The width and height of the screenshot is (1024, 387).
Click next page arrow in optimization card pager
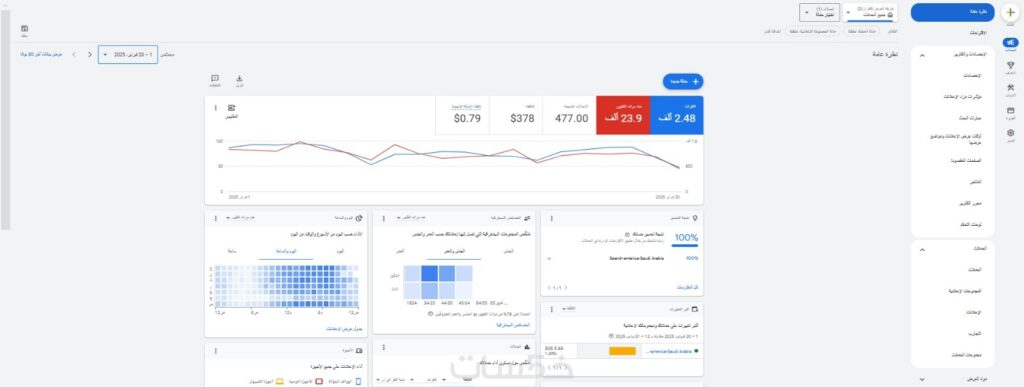click(548, 287)
